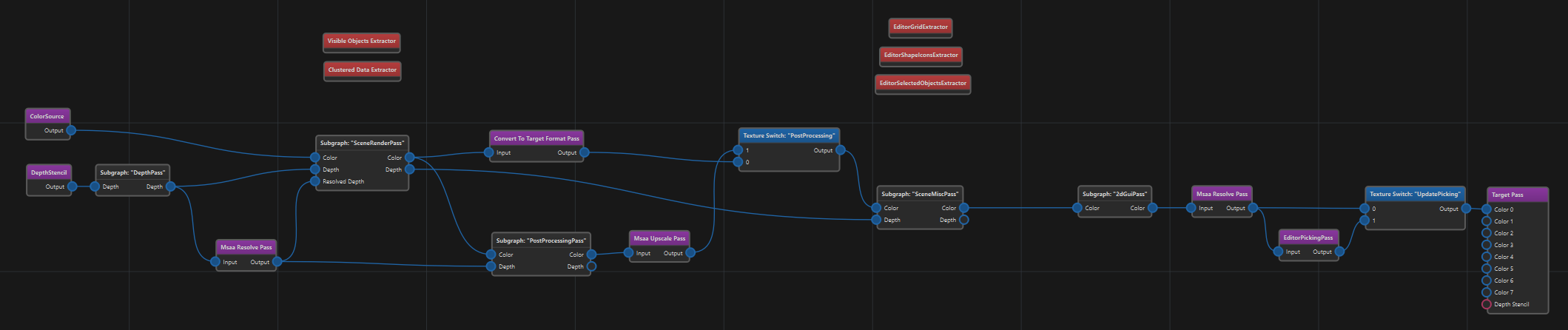
Task: Click EditorPickingPass Output pin
Action: tap(1339, 252)
